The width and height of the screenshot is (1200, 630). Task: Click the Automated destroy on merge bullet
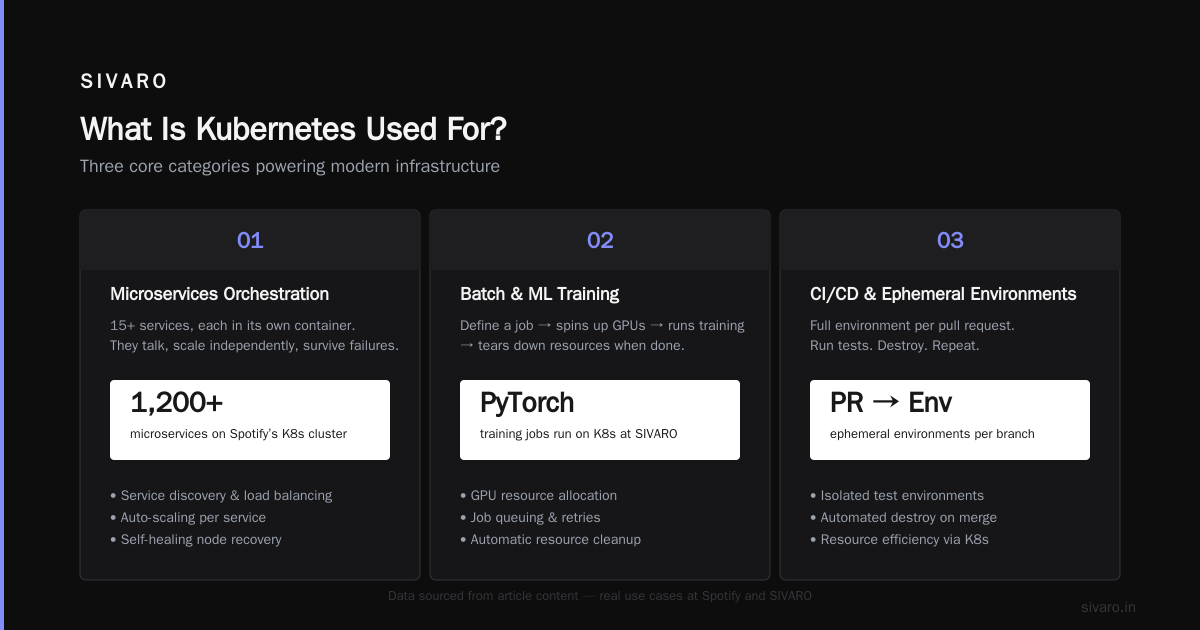[903, 518]
